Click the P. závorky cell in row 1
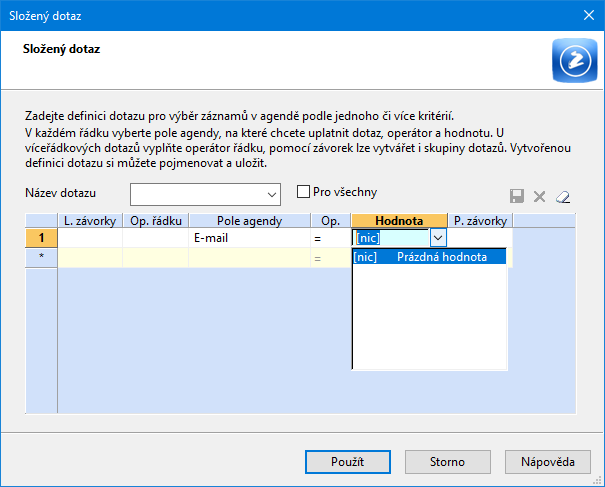This screenshot has width=605, height=487. tap(480, 238)
